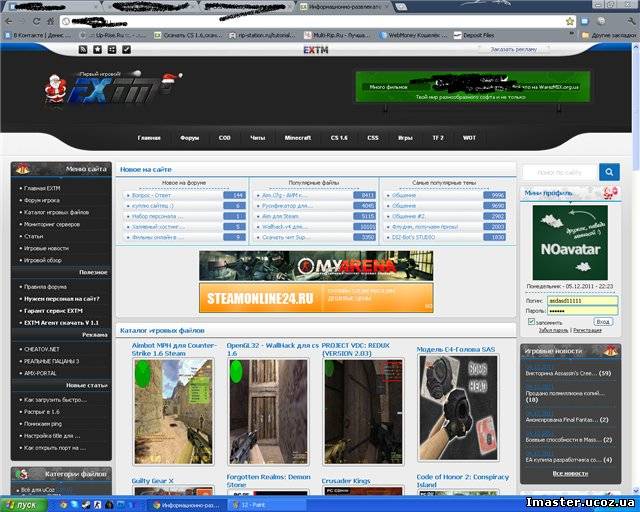
Task: Open the В Контакте bookmark
Action: [37, 36]
